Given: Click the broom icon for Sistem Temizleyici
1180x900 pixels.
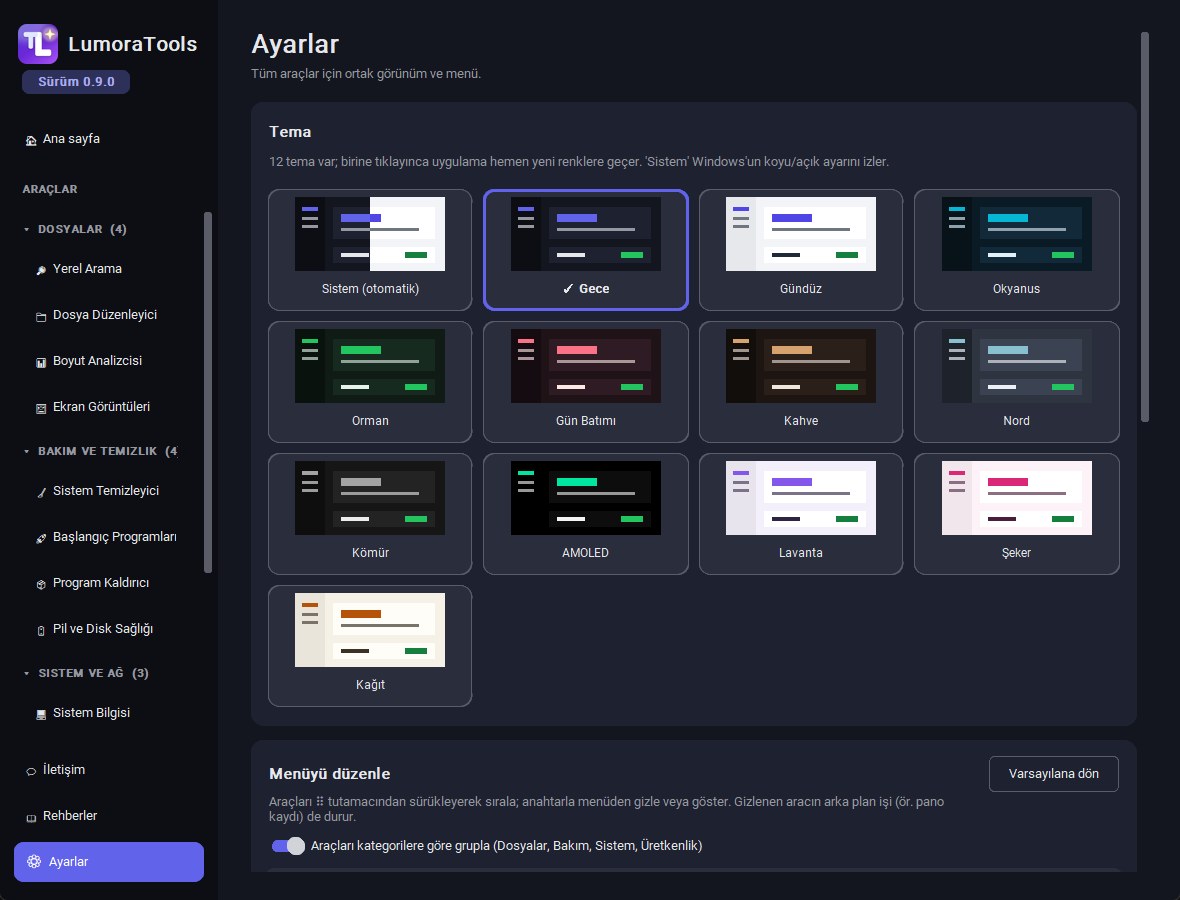Looking at the screenshot, I should click(41, 492).
